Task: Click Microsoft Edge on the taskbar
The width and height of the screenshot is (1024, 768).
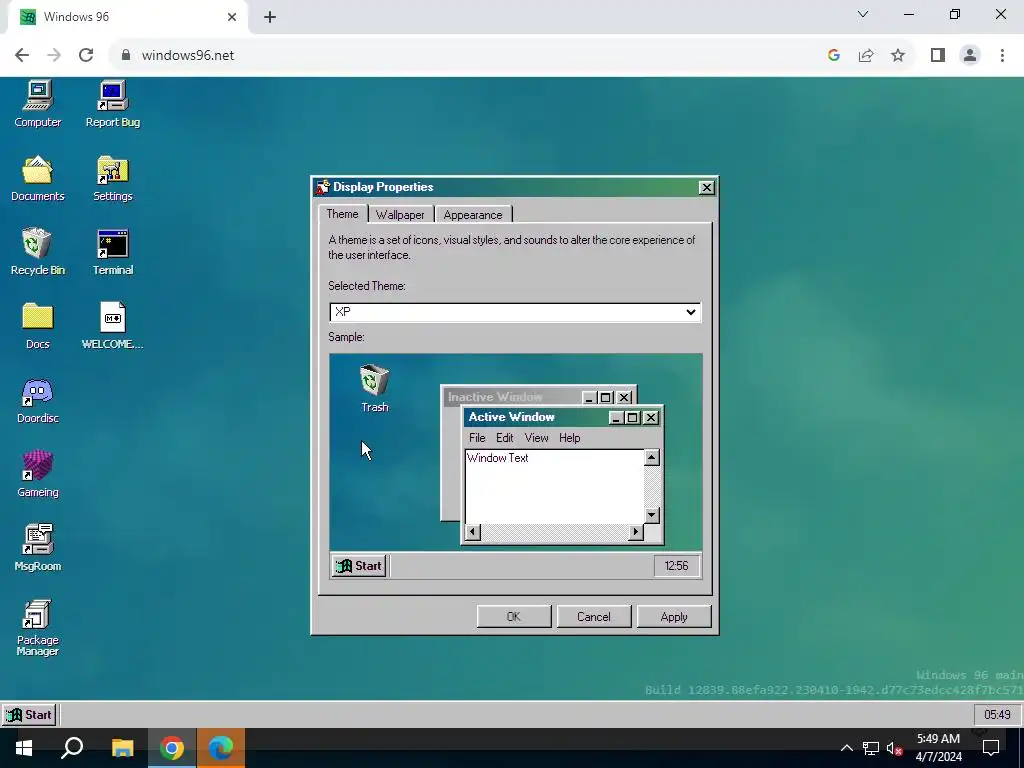Action: pyautogui.click(x=221, y=748)
